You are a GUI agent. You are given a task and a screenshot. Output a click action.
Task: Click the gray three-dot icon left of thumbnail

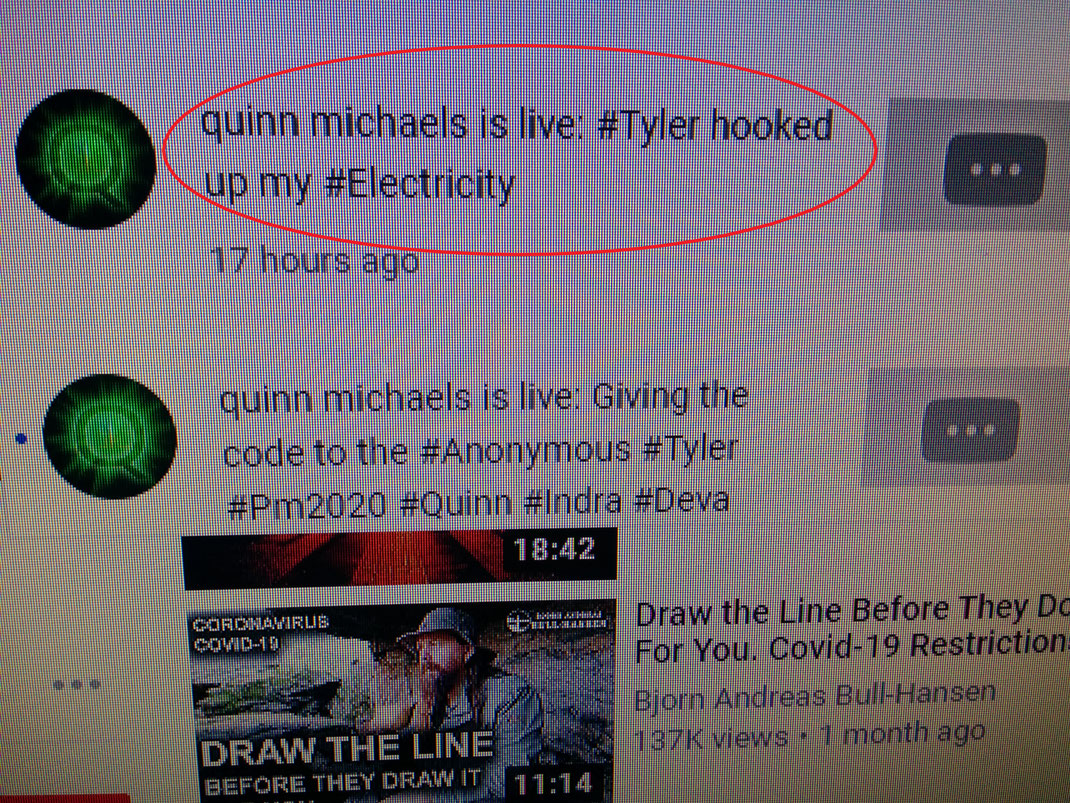[77, 684]
